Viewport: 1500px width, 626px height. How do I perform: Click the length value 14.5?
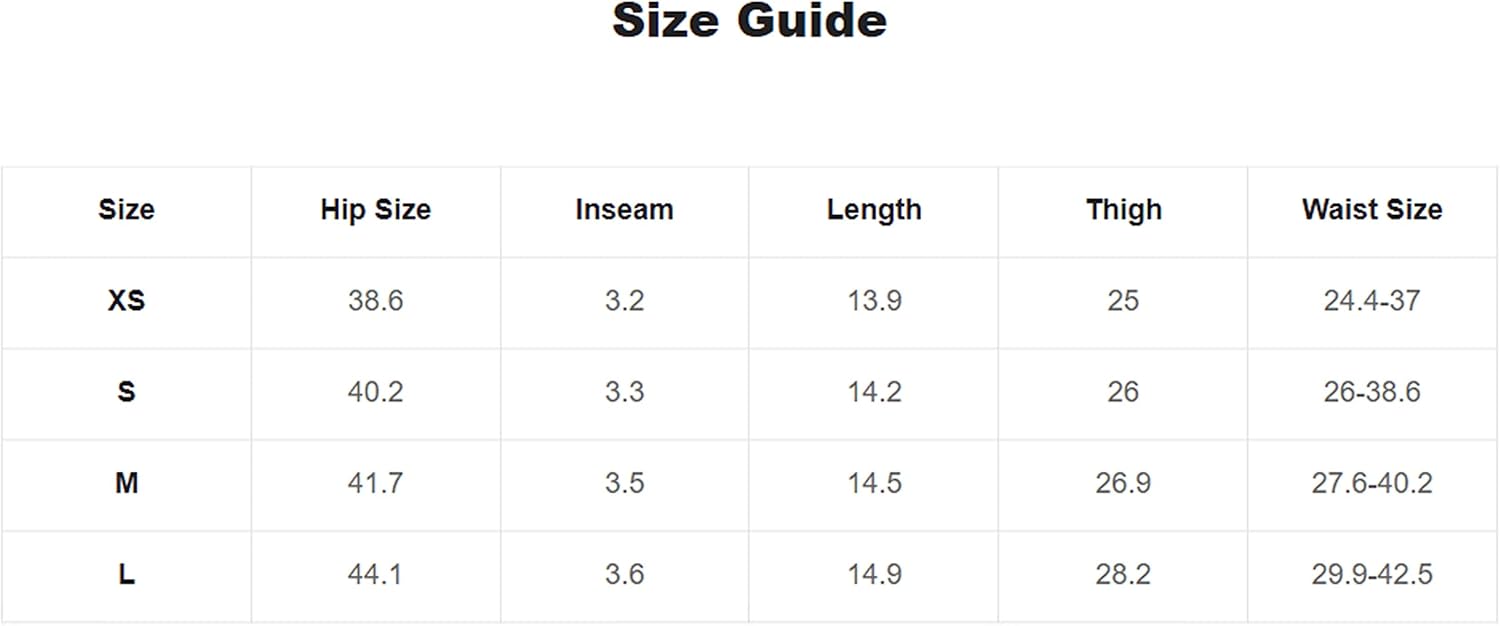[874, 484]
